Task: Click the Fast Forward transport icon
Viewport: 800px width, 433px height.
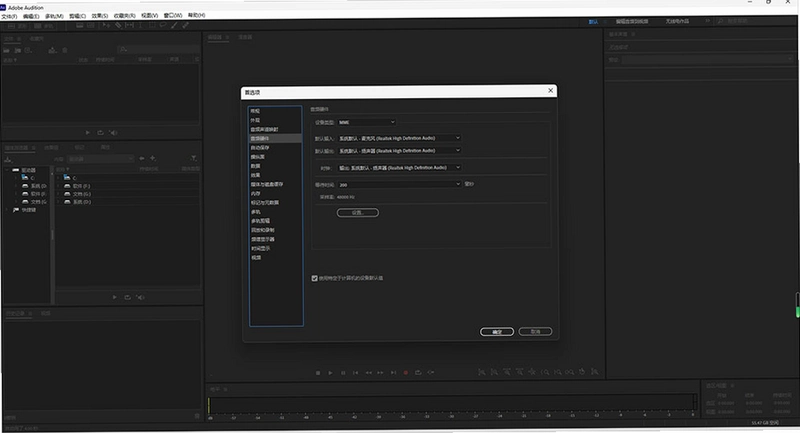Action: (x=381, y=373)
